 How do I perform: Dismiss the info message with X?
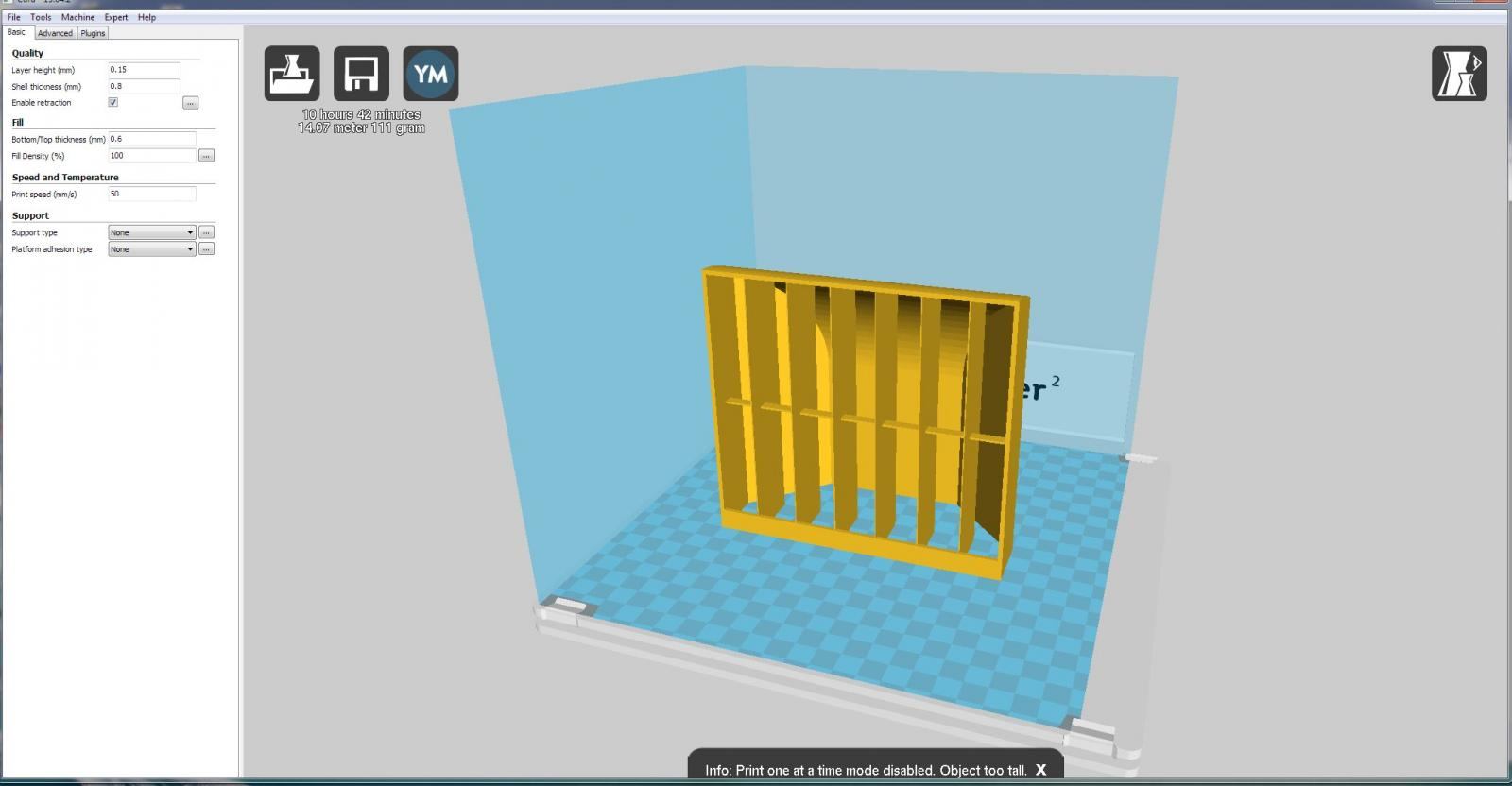(x=1040, y=770)
